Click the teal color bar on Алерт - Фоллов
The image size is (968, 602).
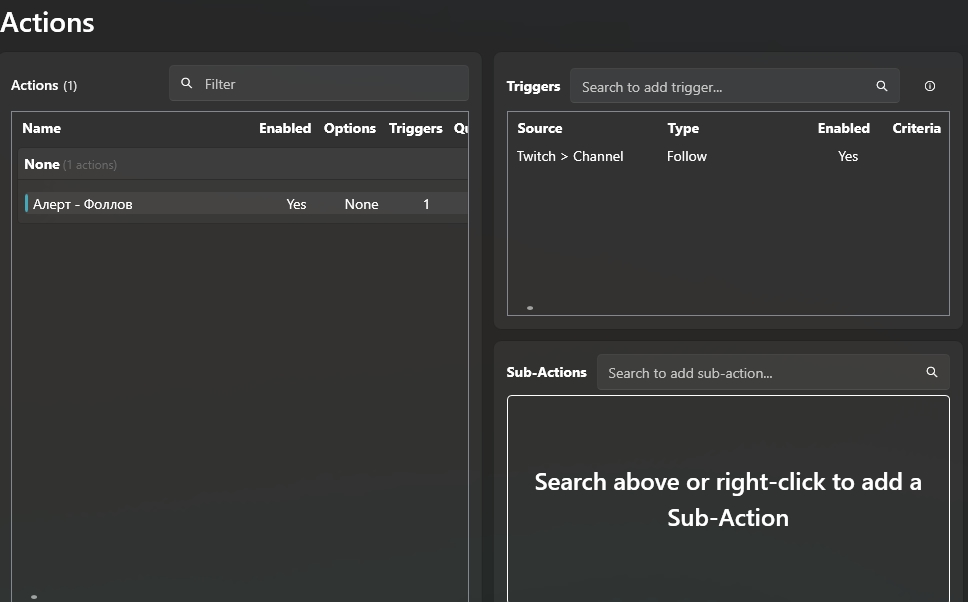26,204
